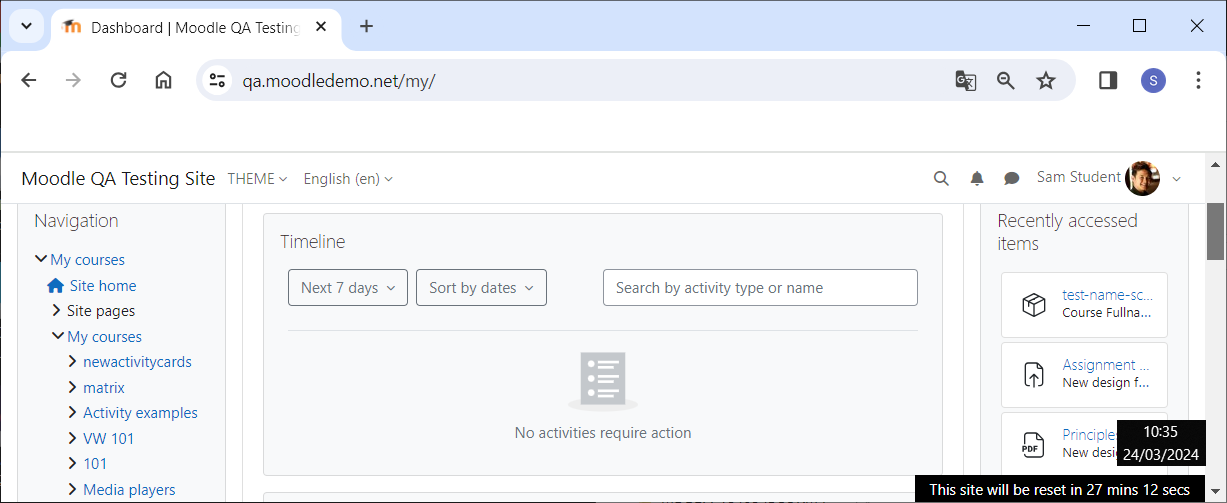Open the THEME dropdown menu
Viewport: 1227px width, 503px height.
pos(257,179)
